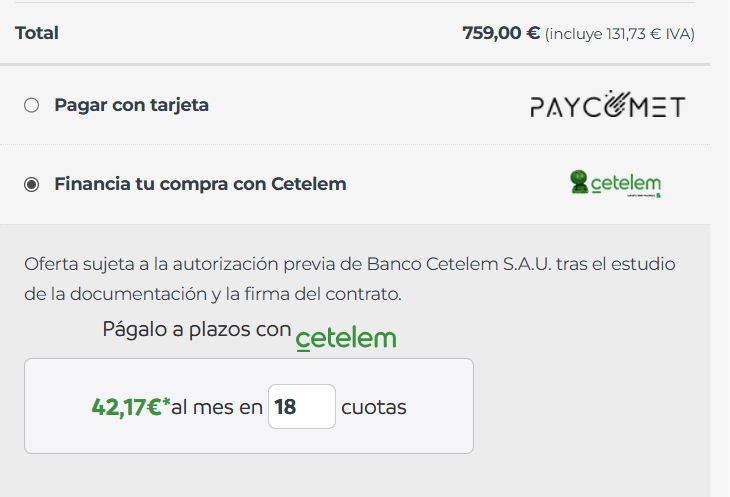Click the "Pagar con tarjeta" label text
Image resolution: width=730 pixels, height=497 pixels.
pyautogui.click(x=131, y=105)
